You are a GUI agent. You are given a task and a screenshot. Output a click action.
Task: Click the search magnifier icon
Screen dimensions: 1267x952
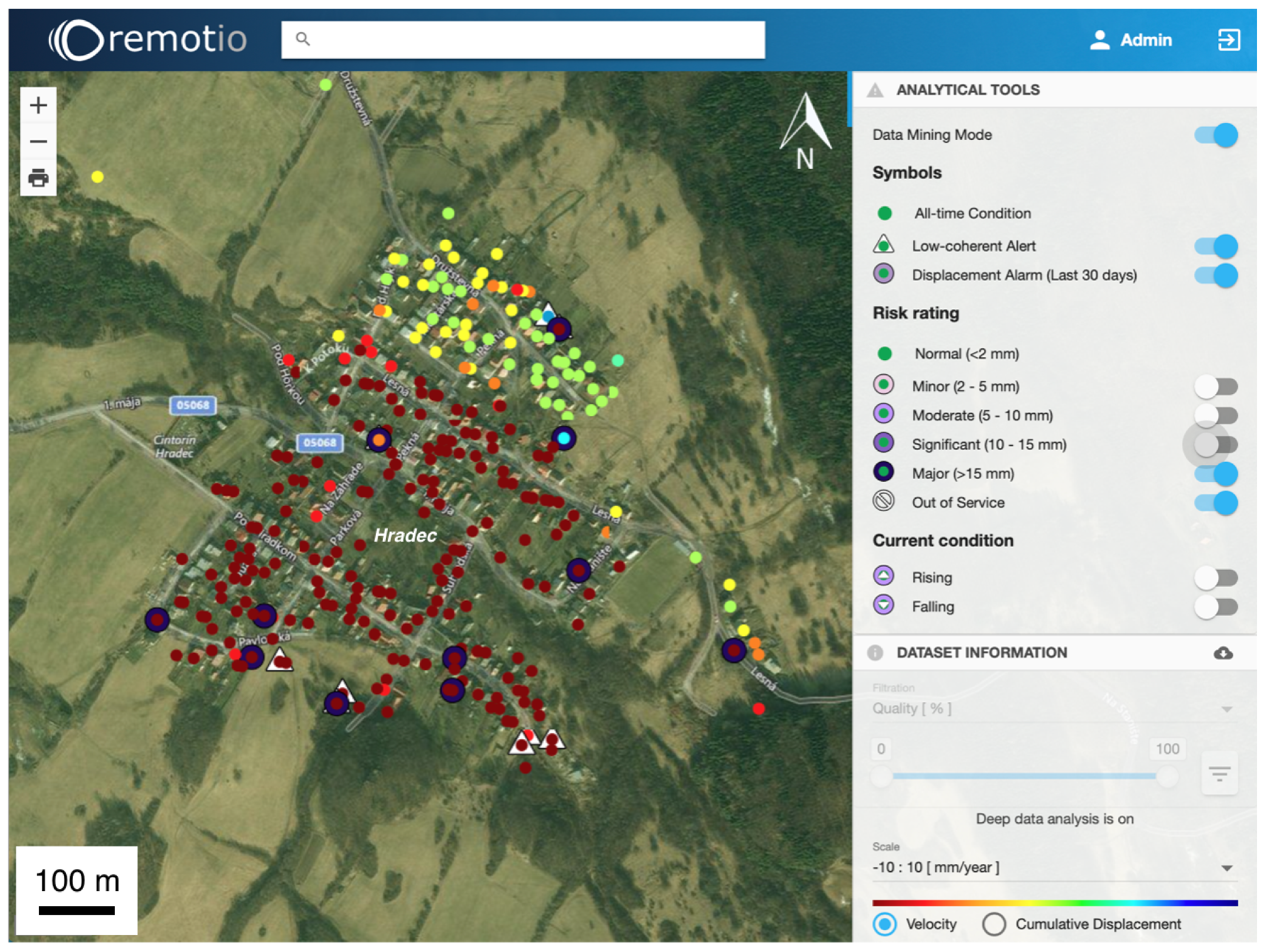point(303,40)
